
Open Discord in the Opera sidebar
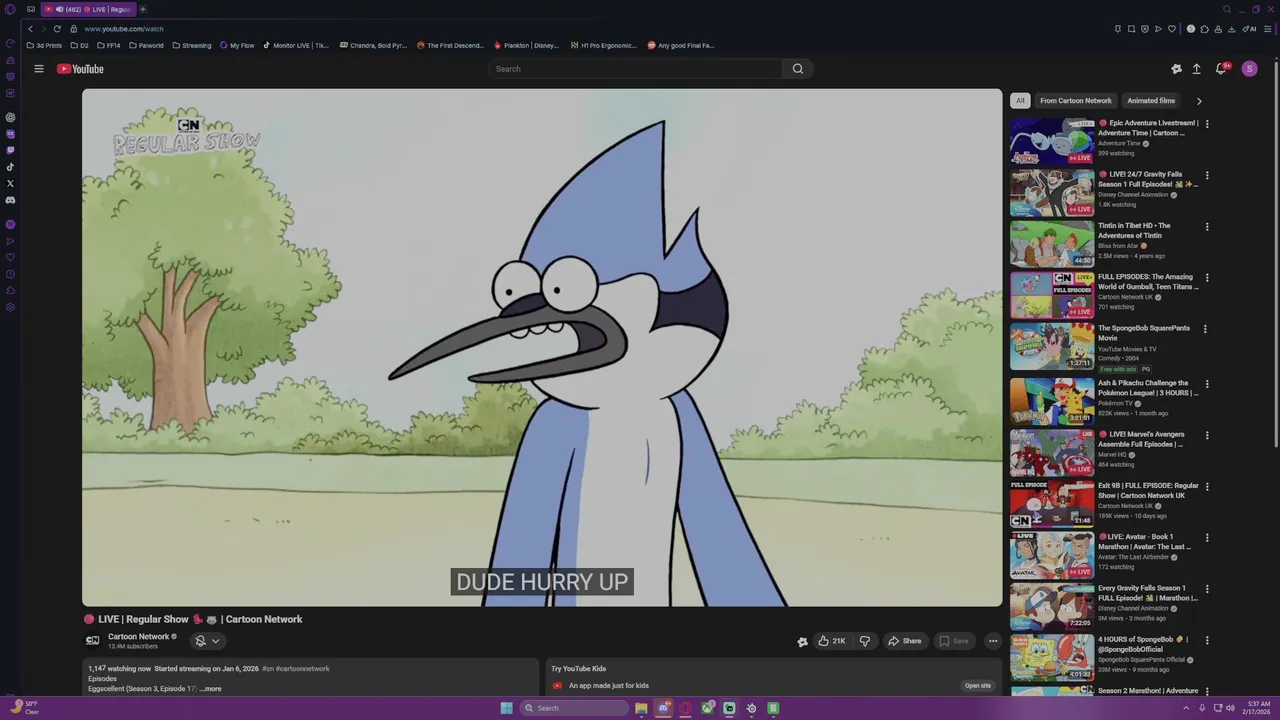coord(10,200)
